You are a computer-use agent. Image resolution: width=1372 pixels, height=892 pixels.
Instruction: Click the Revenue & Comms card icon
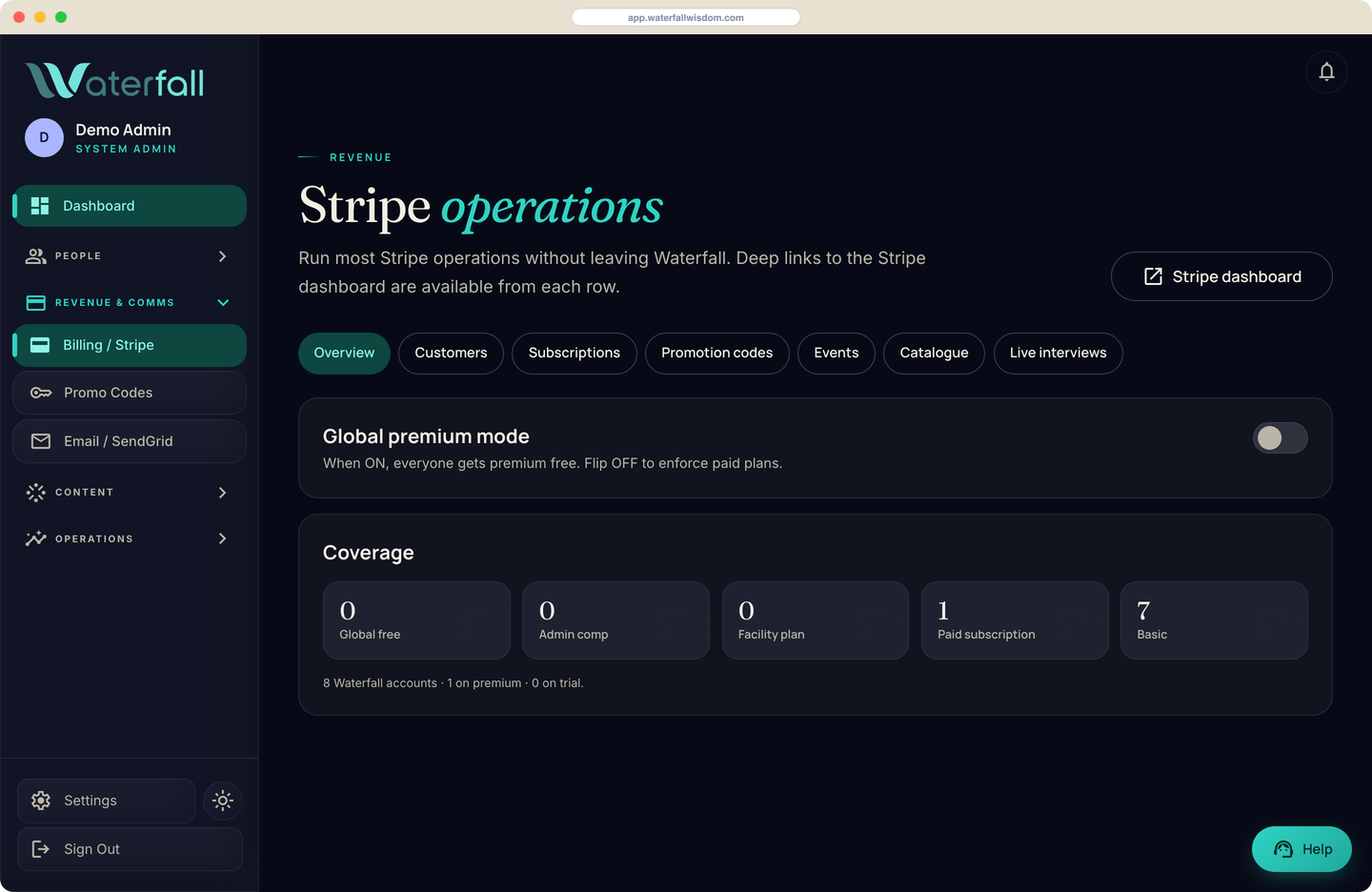36,303
